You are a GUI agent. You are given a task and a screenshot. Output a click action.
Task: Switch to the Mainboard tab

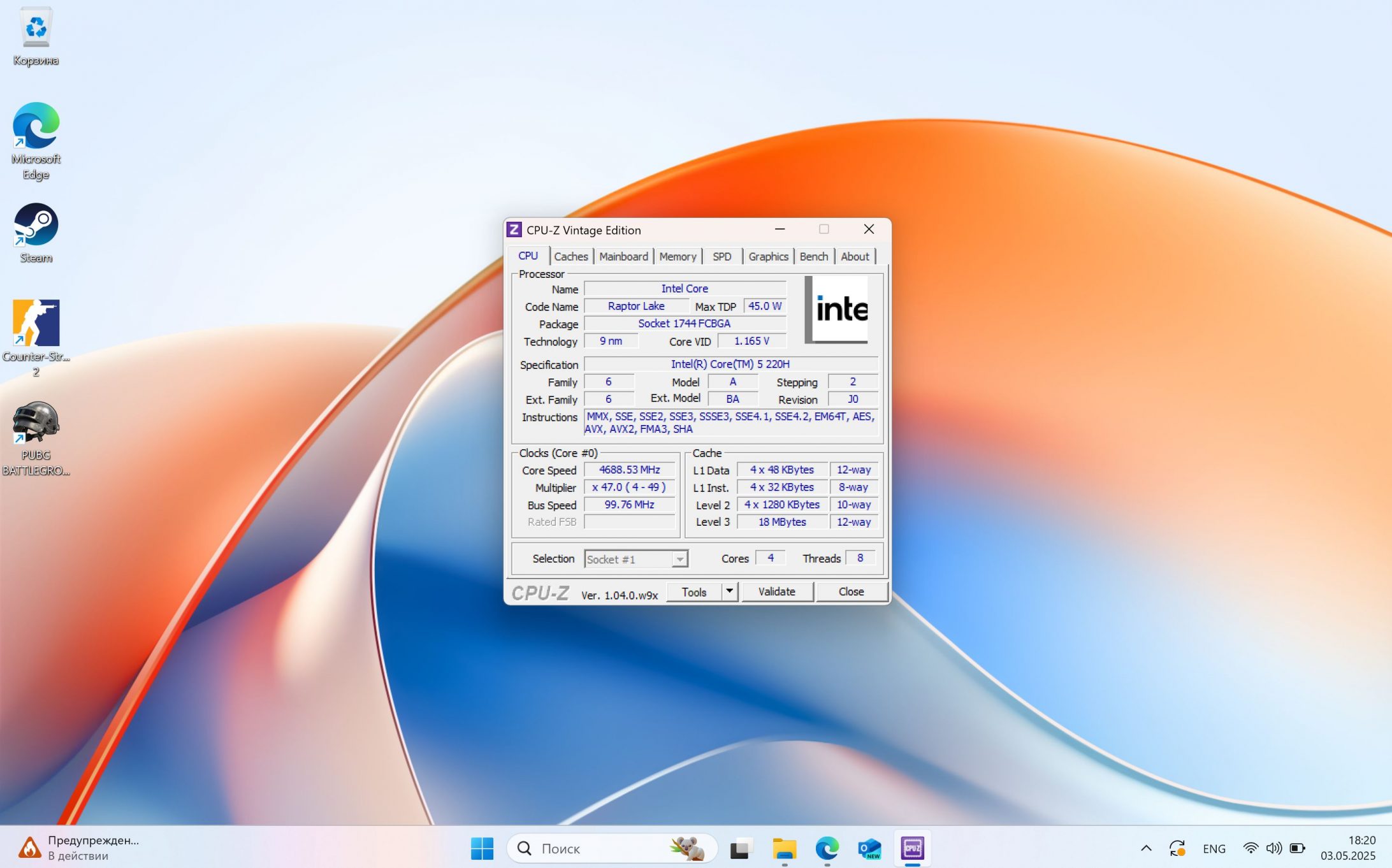coord(623,256)
